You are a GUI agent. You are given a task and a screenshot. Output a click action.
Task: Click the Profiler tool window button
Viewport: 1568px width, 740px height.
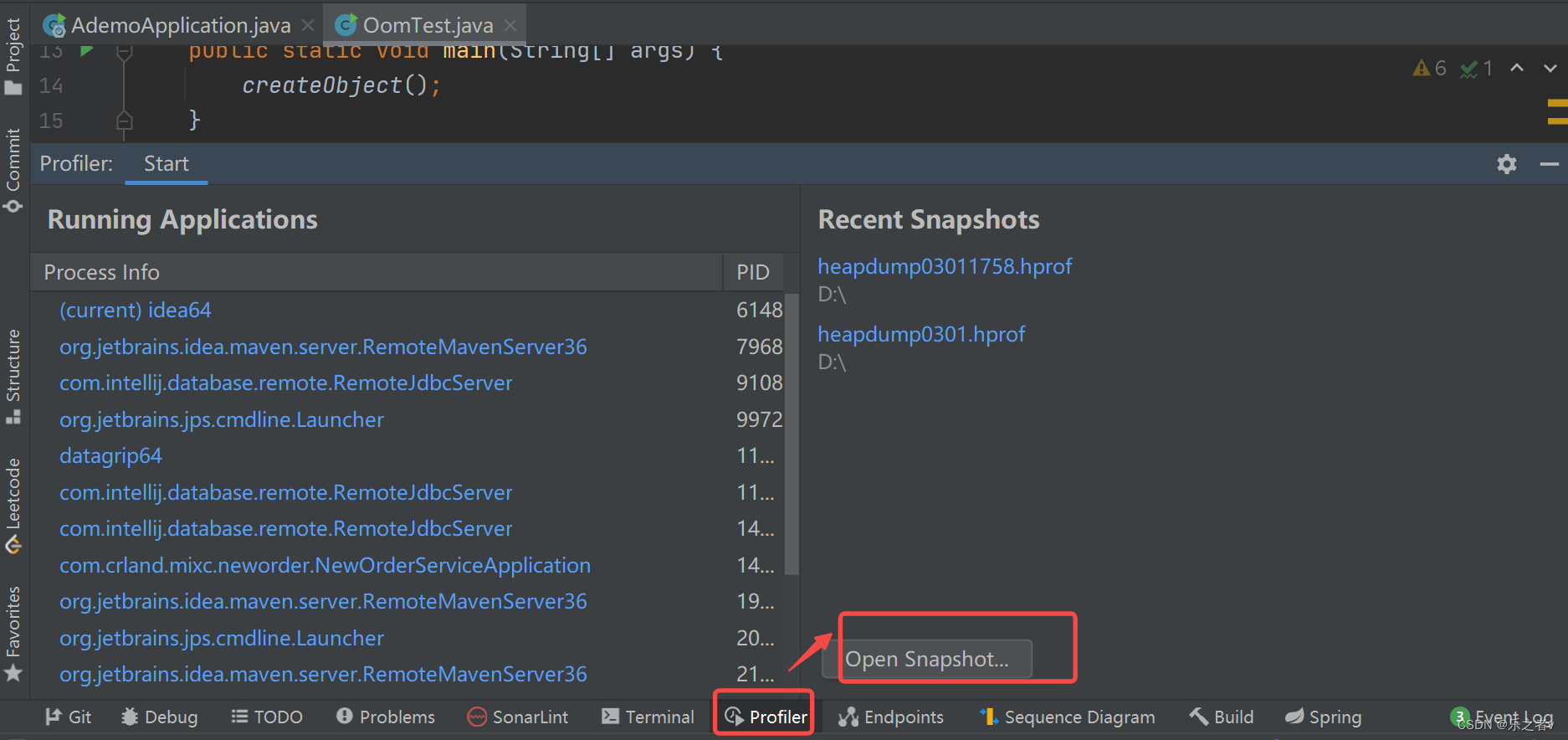pyautogui.click(x=765, y=717)
